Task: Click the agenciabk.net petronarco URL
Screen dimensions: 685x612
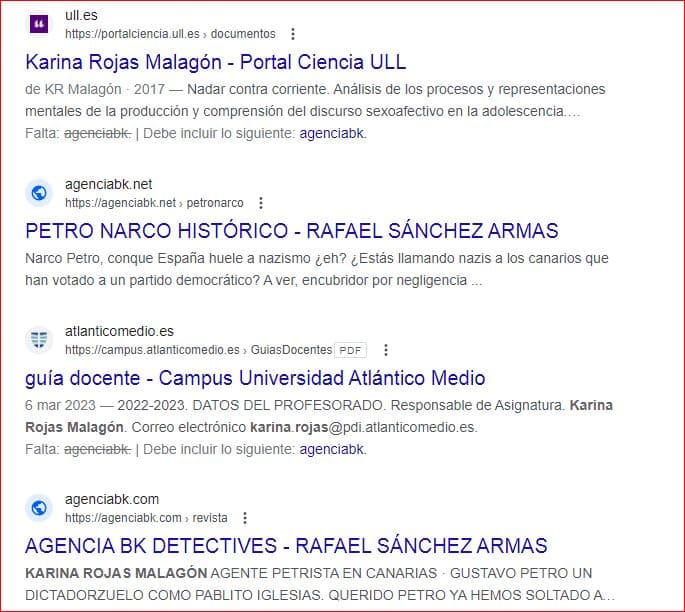Action: click(154, 203)
